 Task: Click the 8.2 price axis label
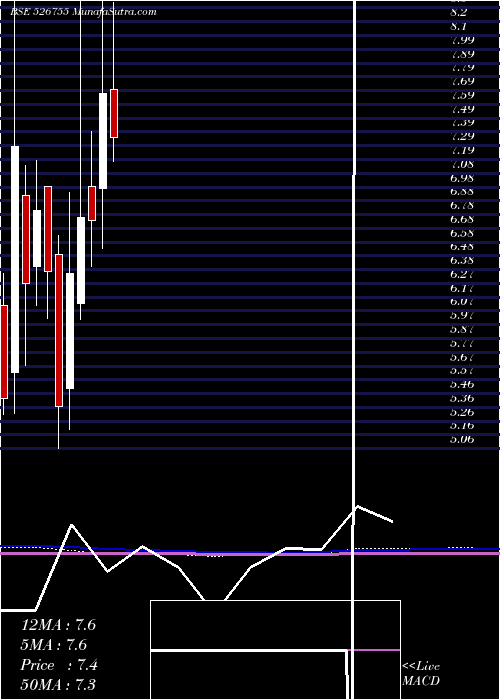(x=459, y=12)
